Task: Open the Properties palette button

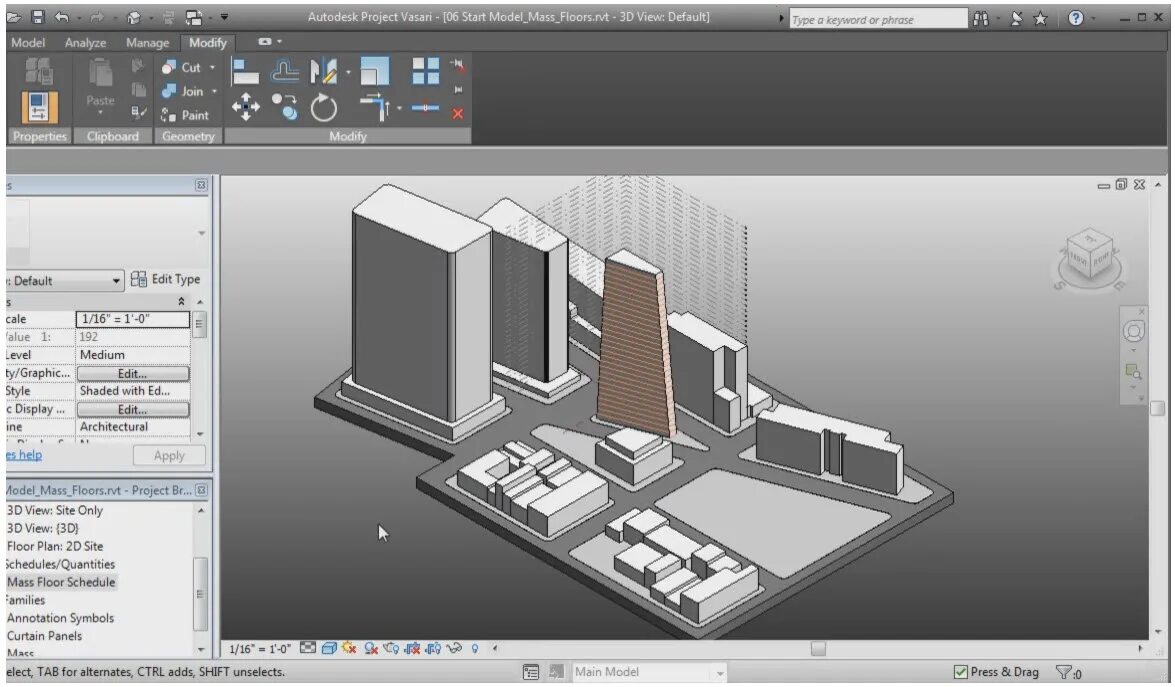Action: point(38,107)
